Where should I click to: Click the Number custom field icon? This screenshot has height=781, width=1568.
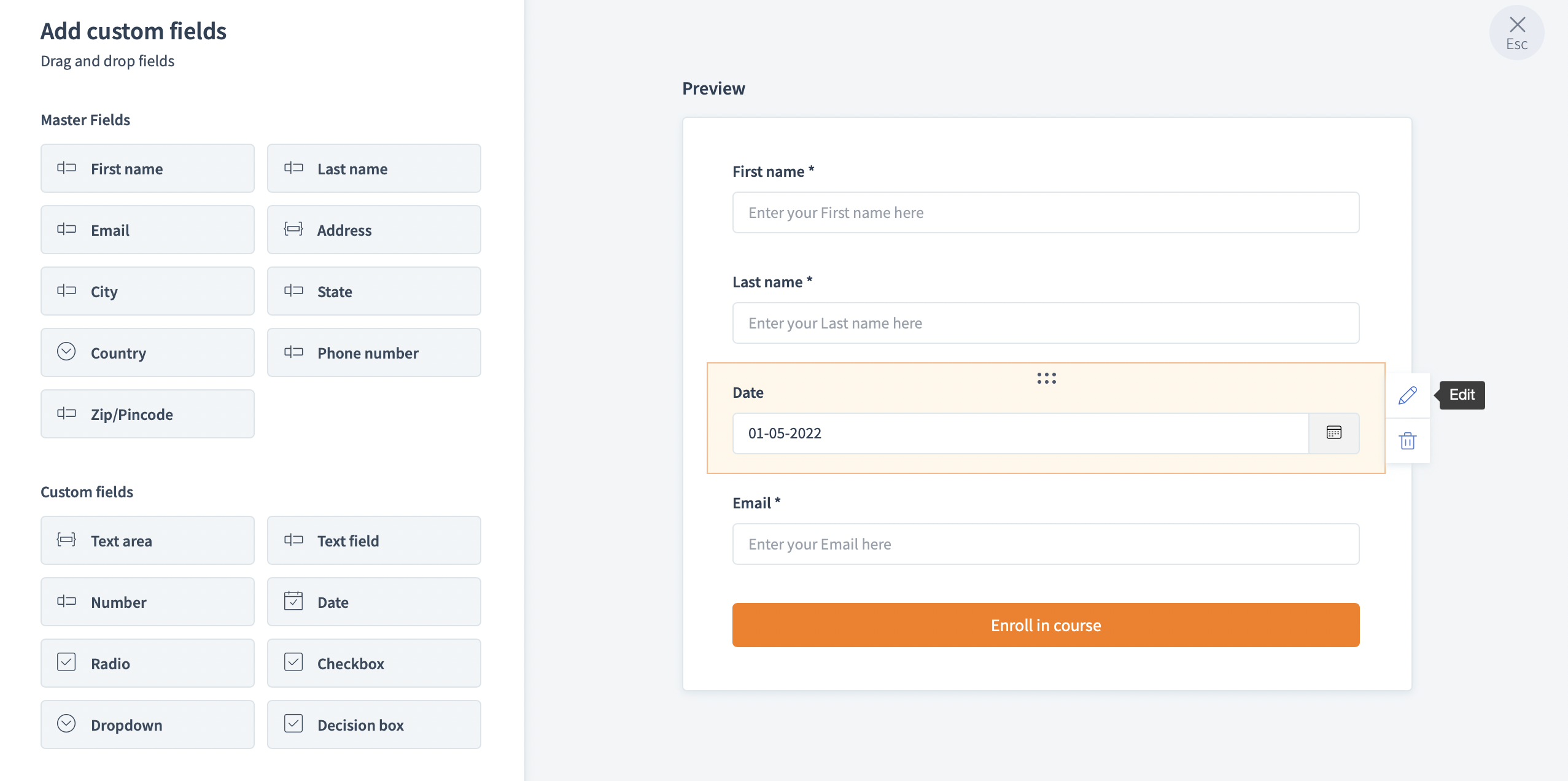click(66, 601)
